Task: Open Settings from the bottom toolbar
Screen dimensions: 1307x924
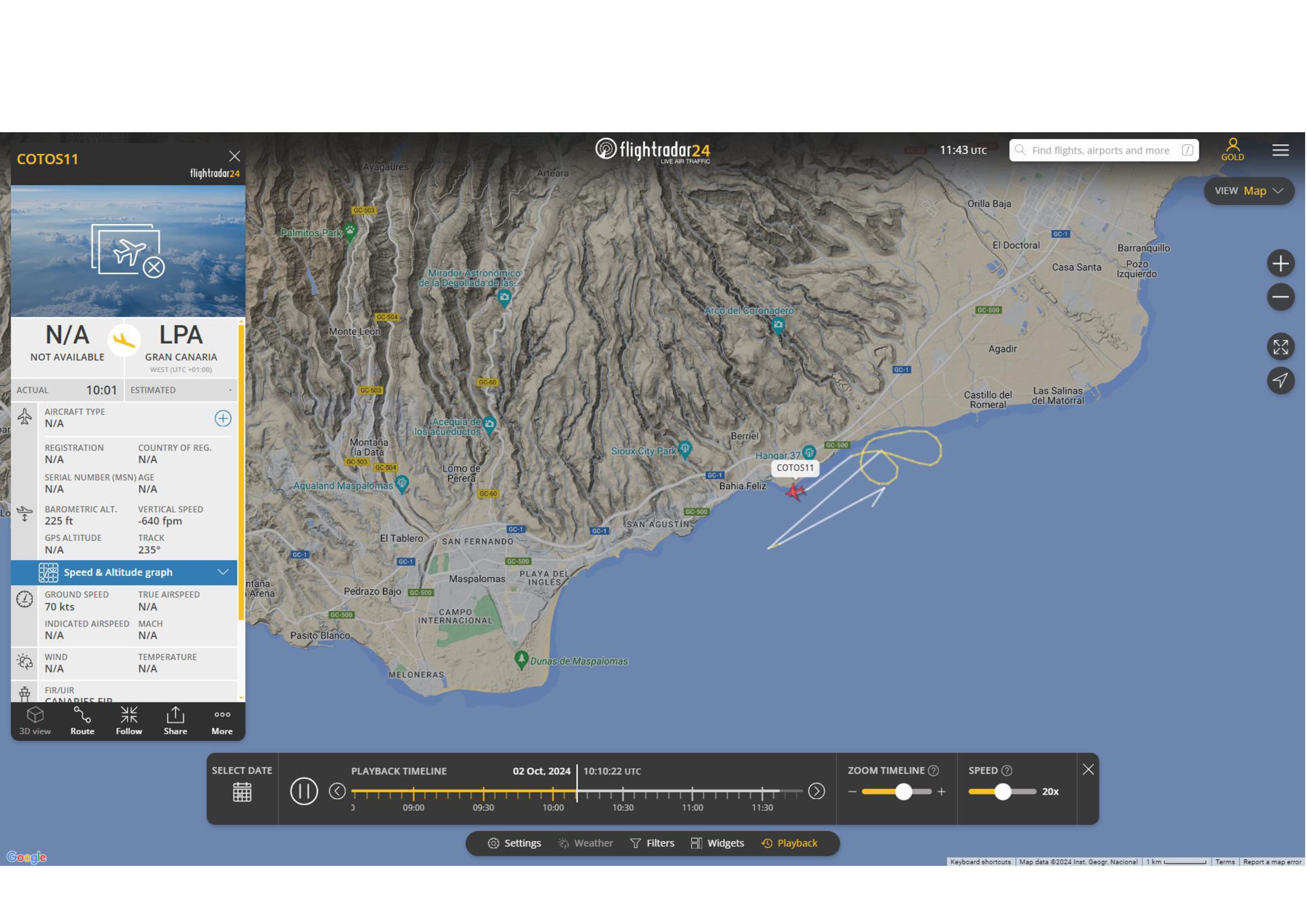Action: point(514,843)
